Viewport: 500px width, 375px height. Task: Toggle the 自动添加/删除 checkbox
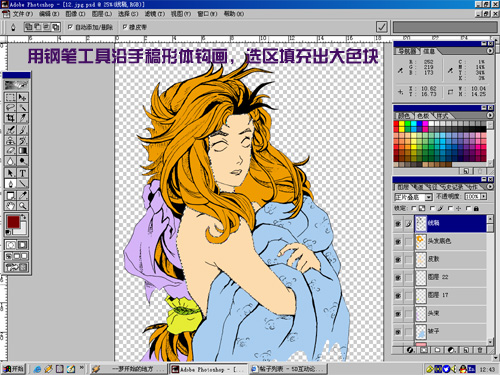tap(70, 27)
